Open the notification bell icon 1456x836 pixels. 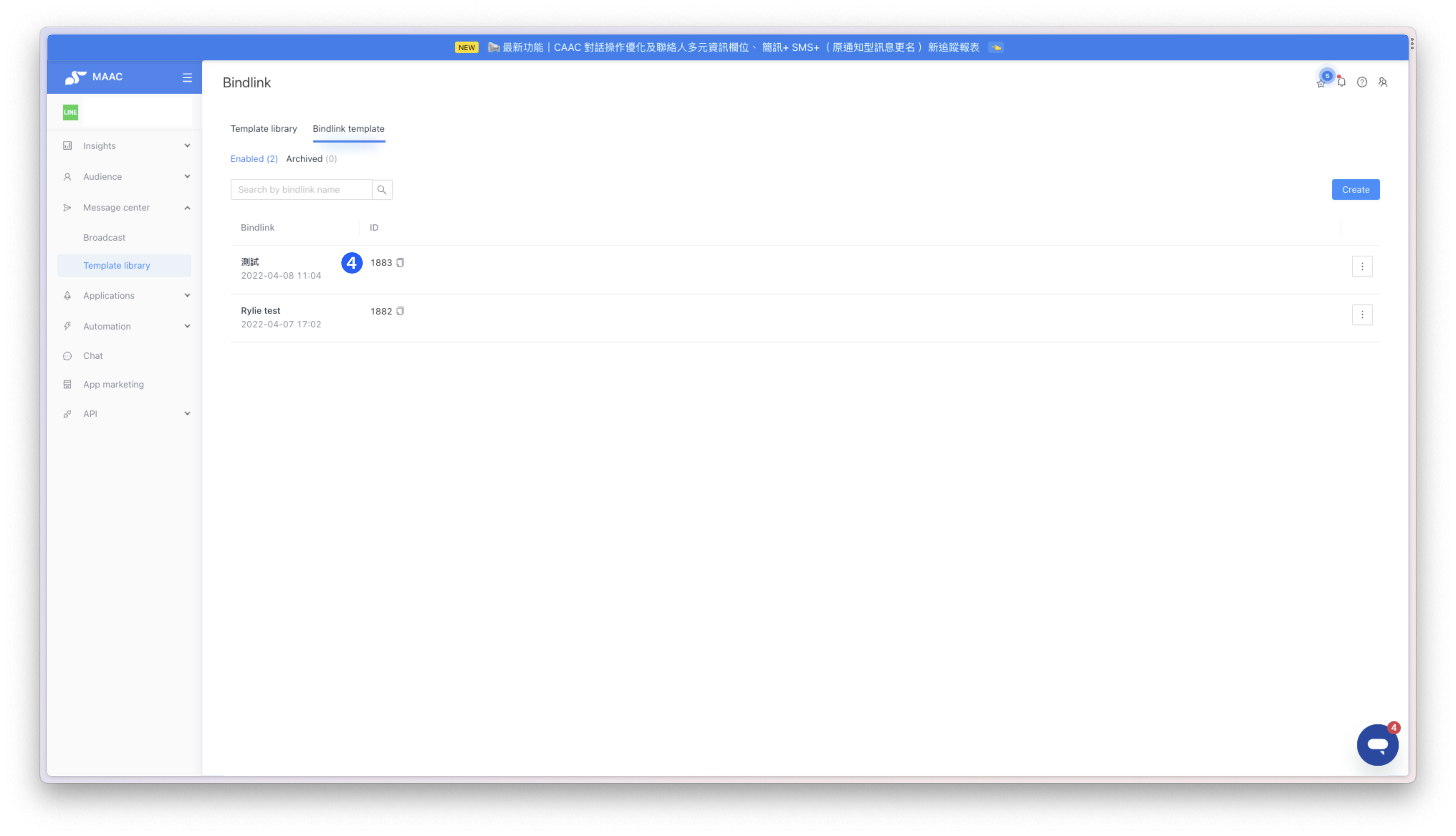(x=1341, y=83)
